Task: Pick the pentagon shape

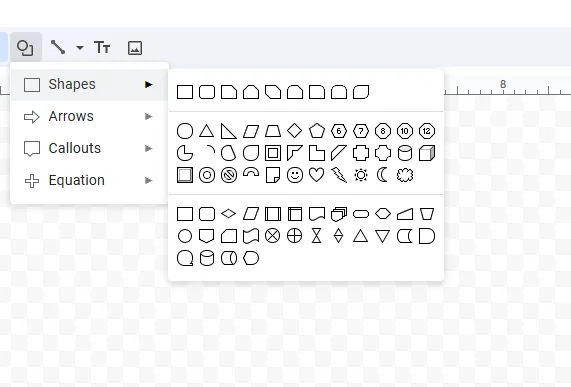Action: click(x=316, y=131)
